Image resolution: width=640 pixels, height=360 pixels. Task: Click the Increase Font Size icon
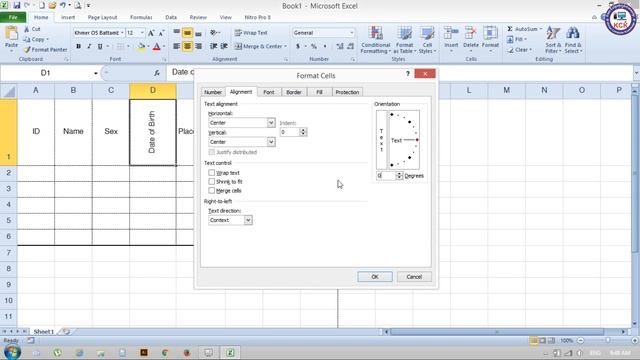pyautogui.click(x=151, y=33)
